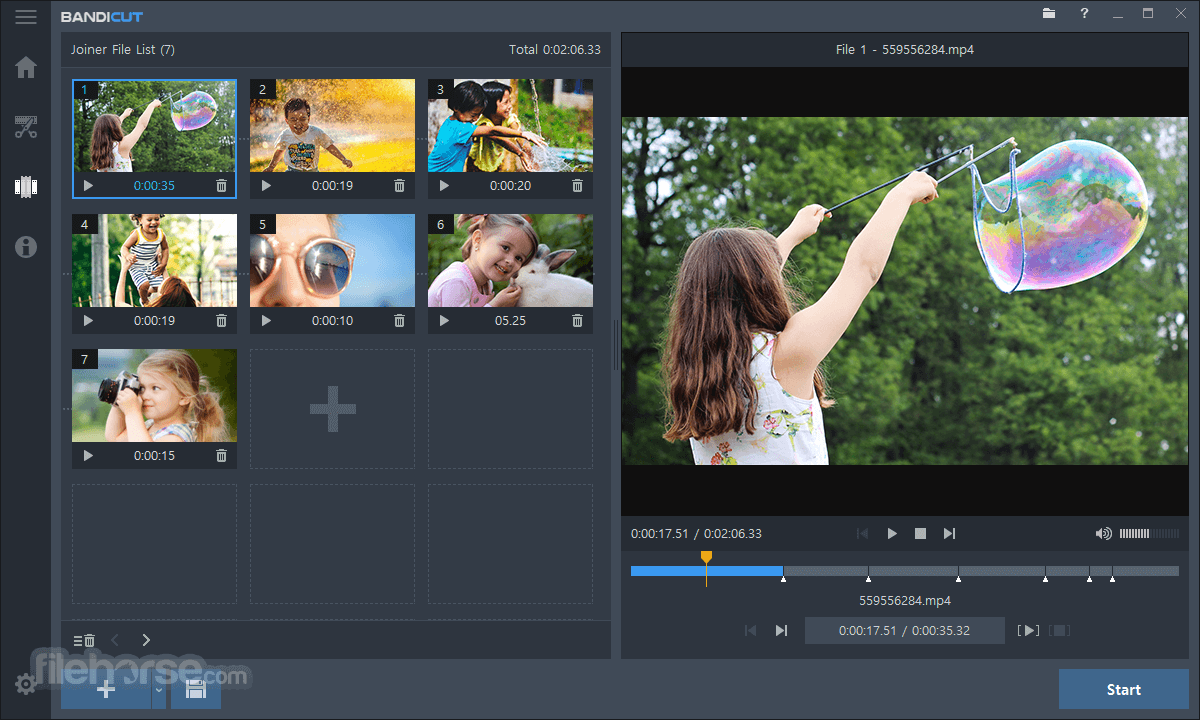1200x720 pixels.
Task: Delete clip 1 with trash icon
Action: [x=222, y=186]
